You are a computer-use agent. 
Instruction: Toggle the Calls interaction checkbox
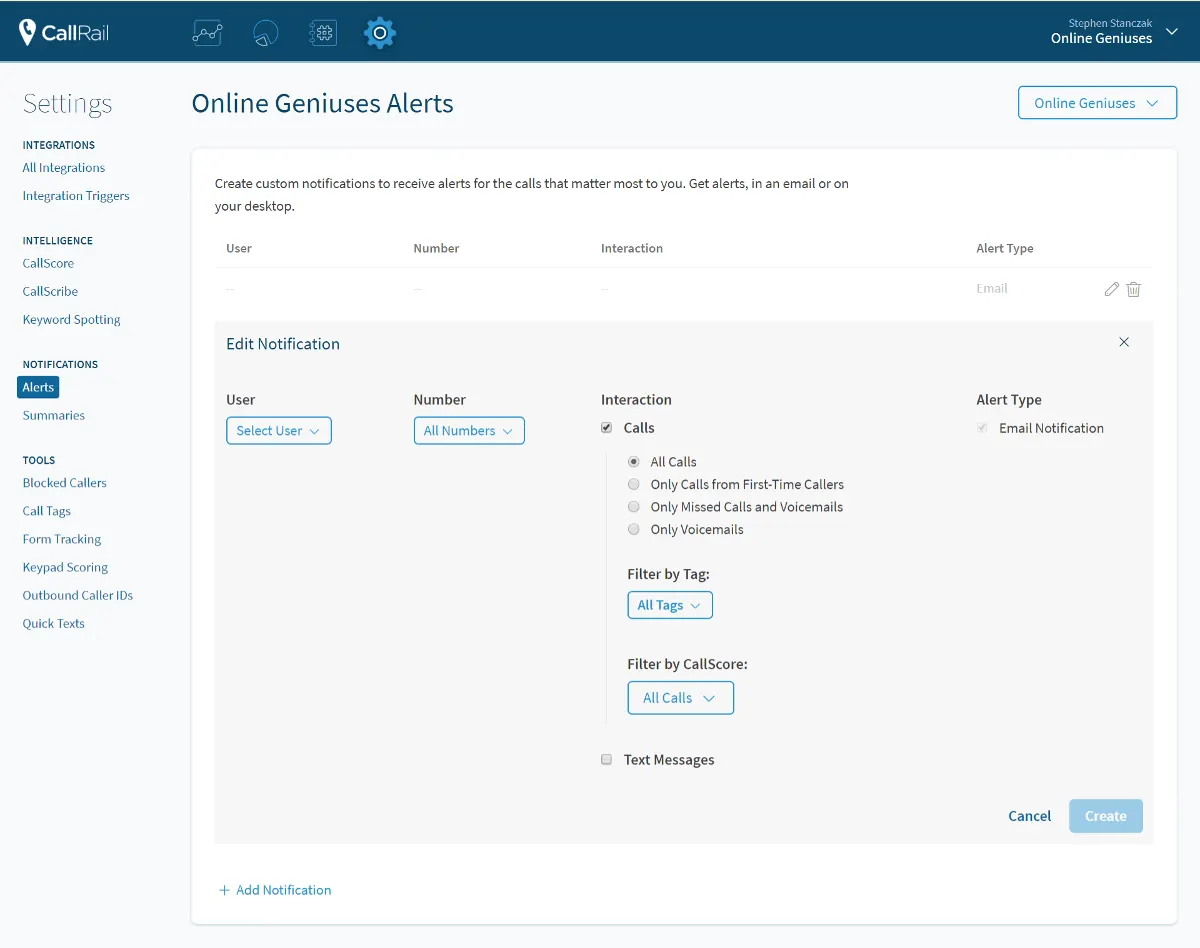(x=607, y=428)
